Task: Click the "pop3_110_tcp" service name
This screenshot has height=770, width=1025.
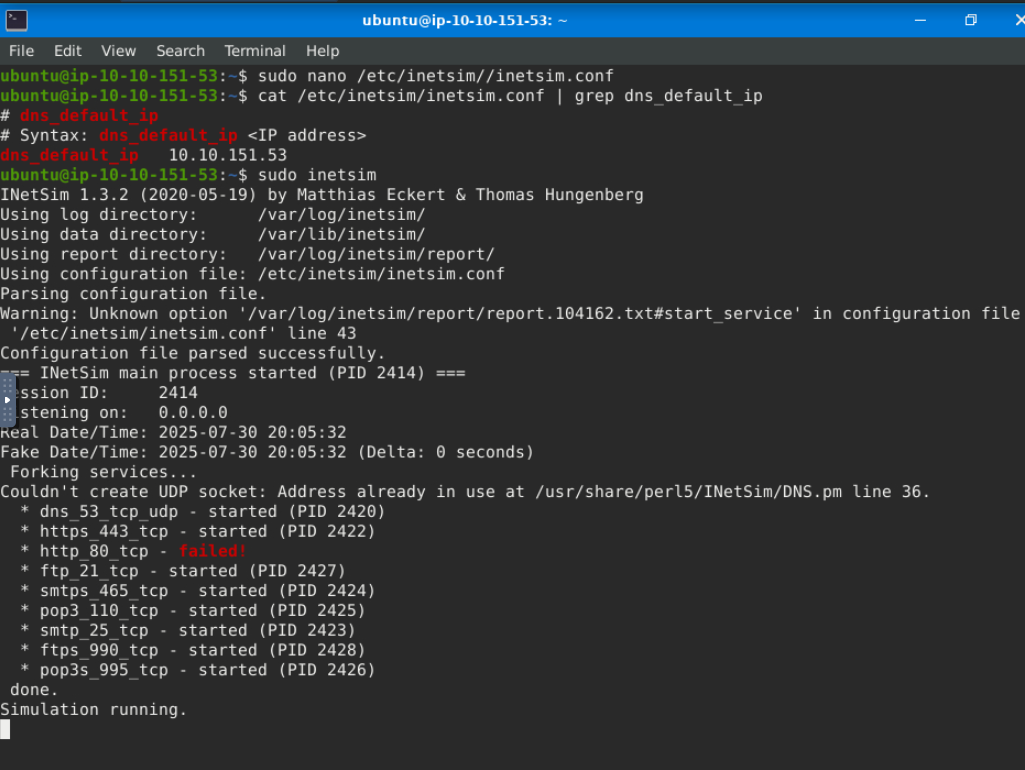Action: 99,611
